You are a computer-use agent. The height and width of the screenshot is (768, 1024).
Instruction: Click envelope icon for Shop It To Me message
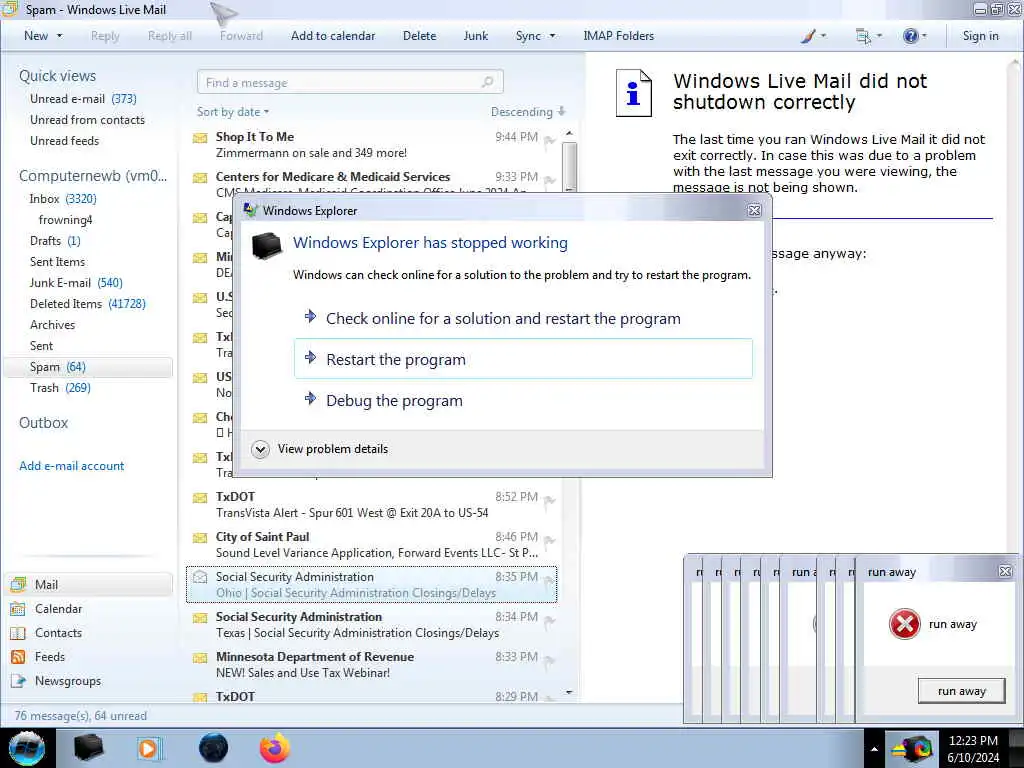pos(200,138)
